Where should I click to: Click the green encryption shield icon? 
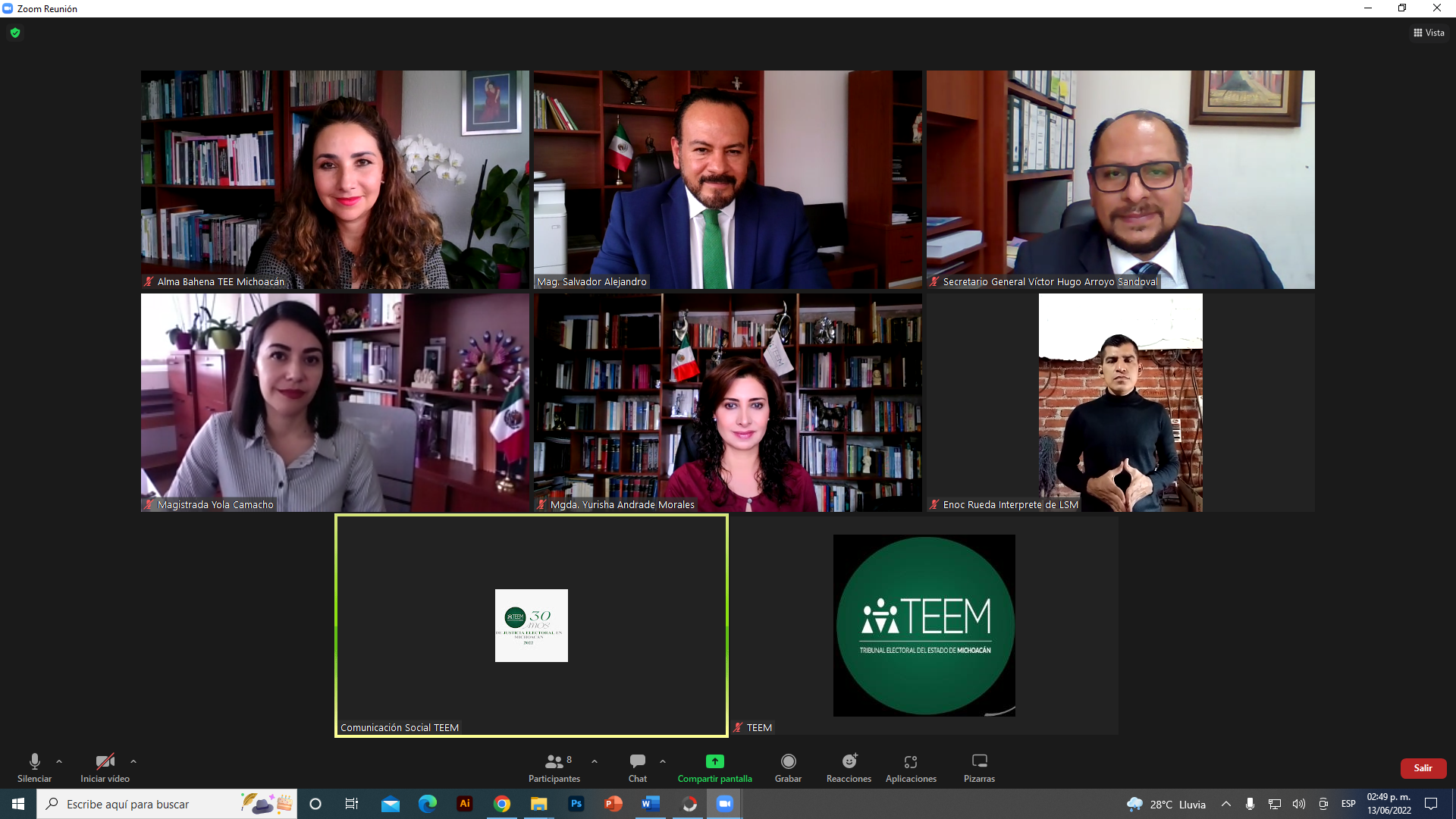15,33
